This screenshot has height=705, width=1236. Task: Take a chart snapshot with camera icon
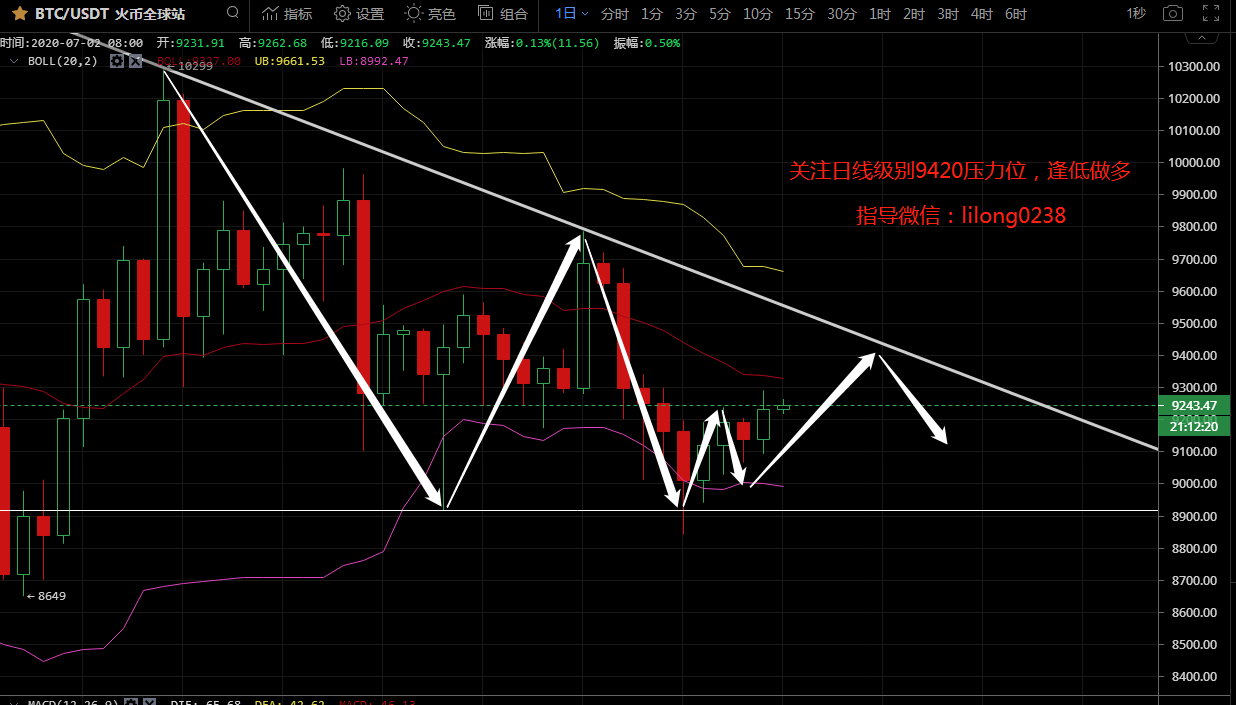pos(1172,14)
